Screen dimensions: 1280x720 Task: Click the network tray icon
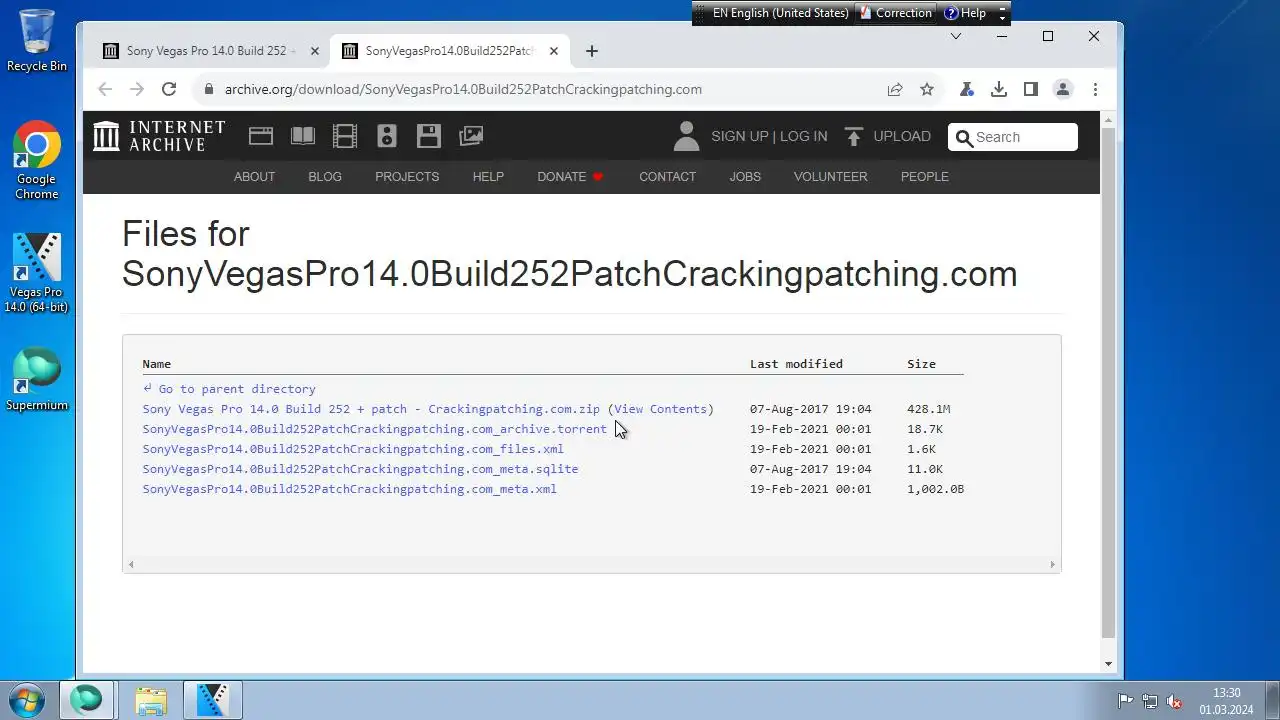click(1150, 701)
